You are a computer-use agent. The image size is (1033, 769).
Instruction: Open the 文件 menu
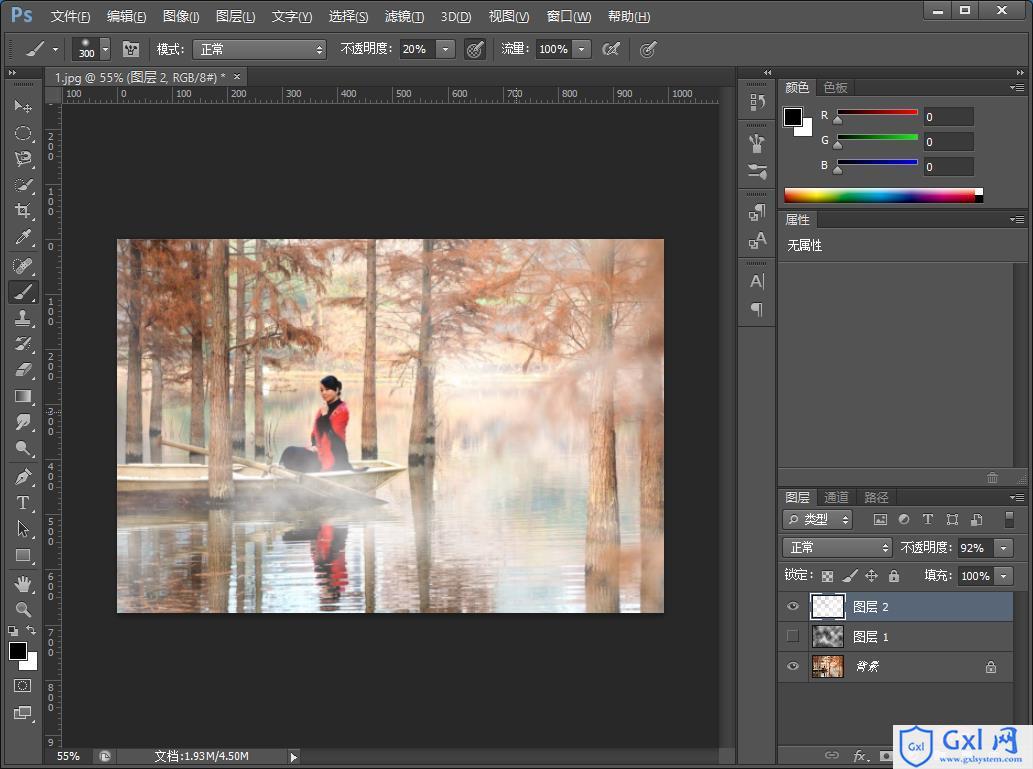[70, 16]
